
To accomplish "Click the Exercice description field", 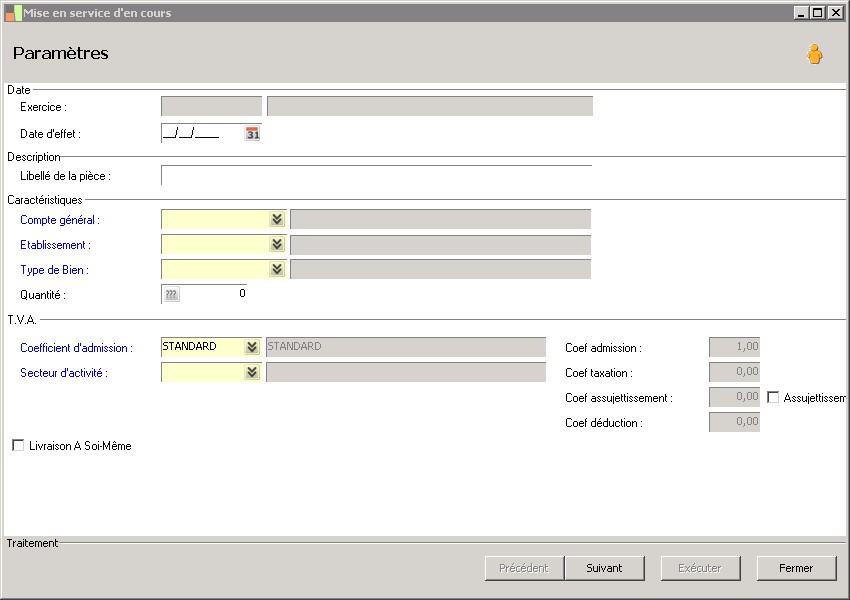I will [430, 106].
